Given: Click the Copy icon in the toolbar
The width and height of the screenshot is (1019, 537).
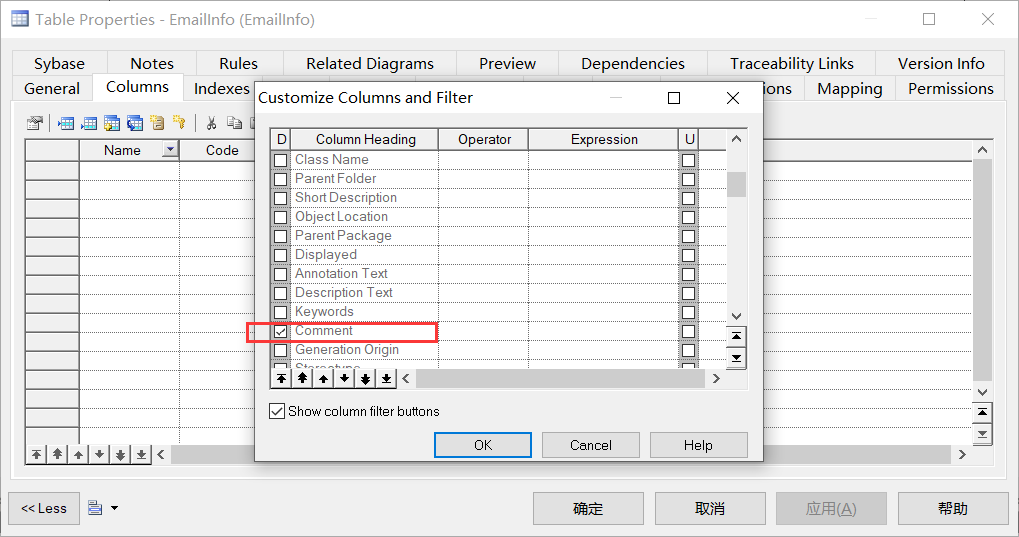Looking at the screenshot, I should 233,123.
